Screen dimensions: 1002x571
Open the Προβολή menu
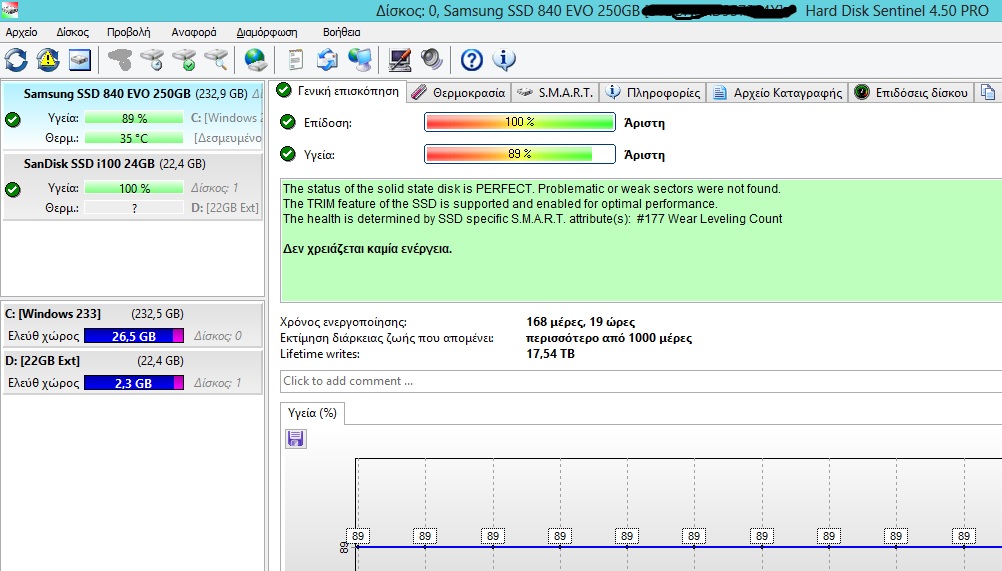(x=128, y=32)
